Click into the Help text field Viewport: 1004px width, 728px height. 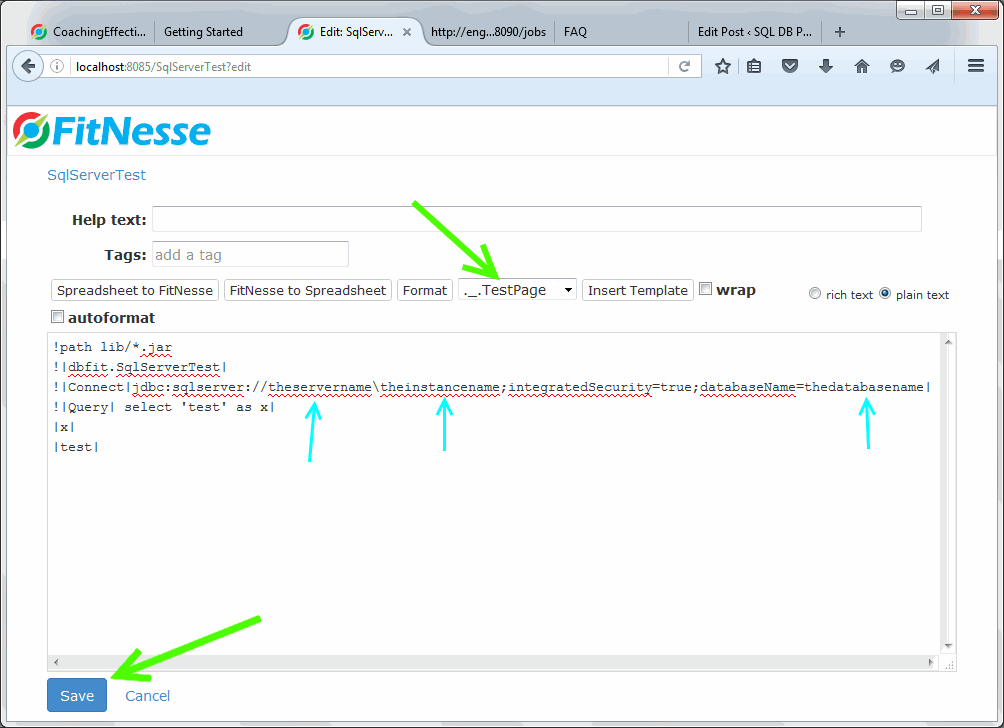[x=536, y=219]
